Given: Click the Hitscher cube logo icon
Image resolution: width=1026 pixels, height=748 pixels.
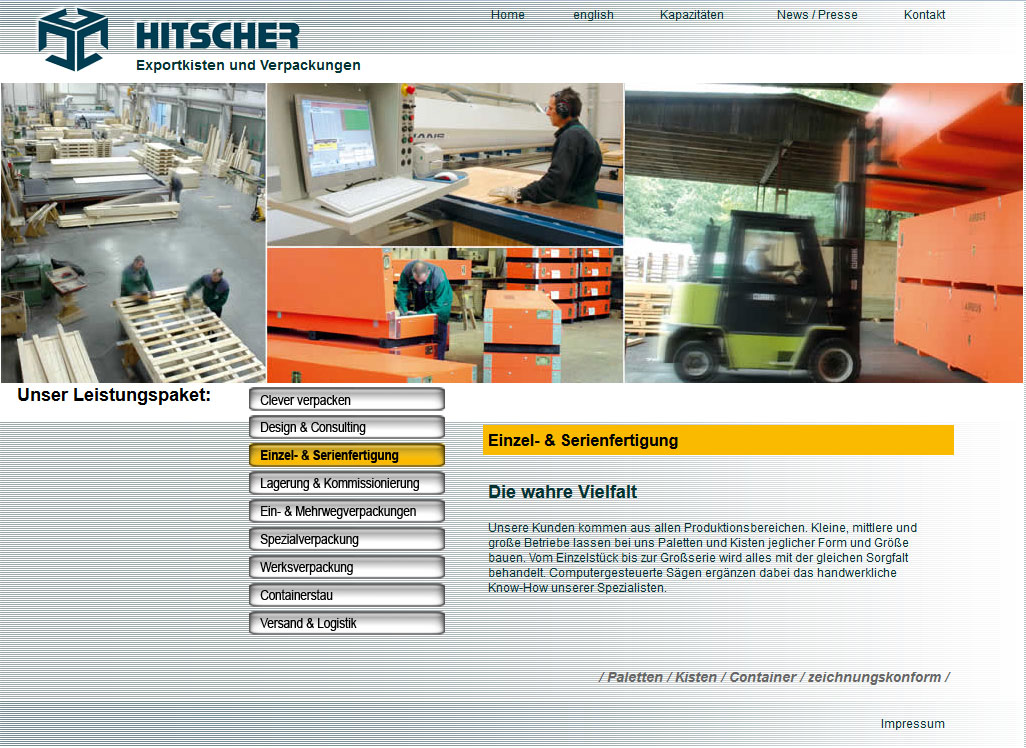Looking at the screenshot, I should click(73, 39).
